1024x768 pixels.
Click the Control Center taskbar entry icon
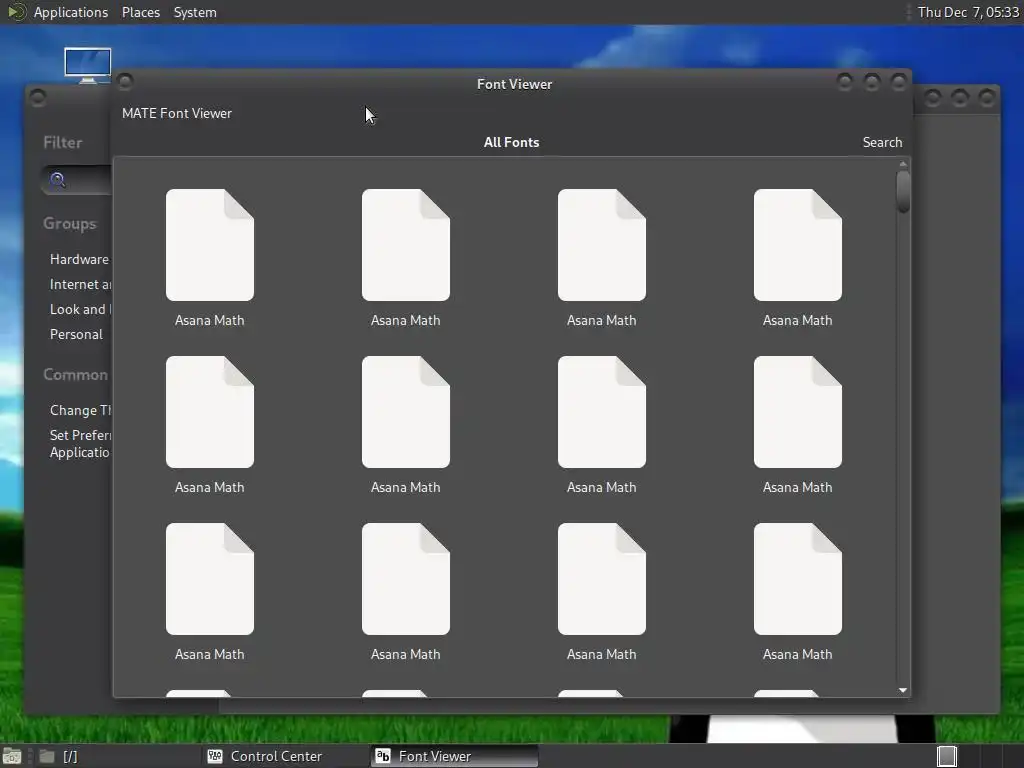click(215, 756)
